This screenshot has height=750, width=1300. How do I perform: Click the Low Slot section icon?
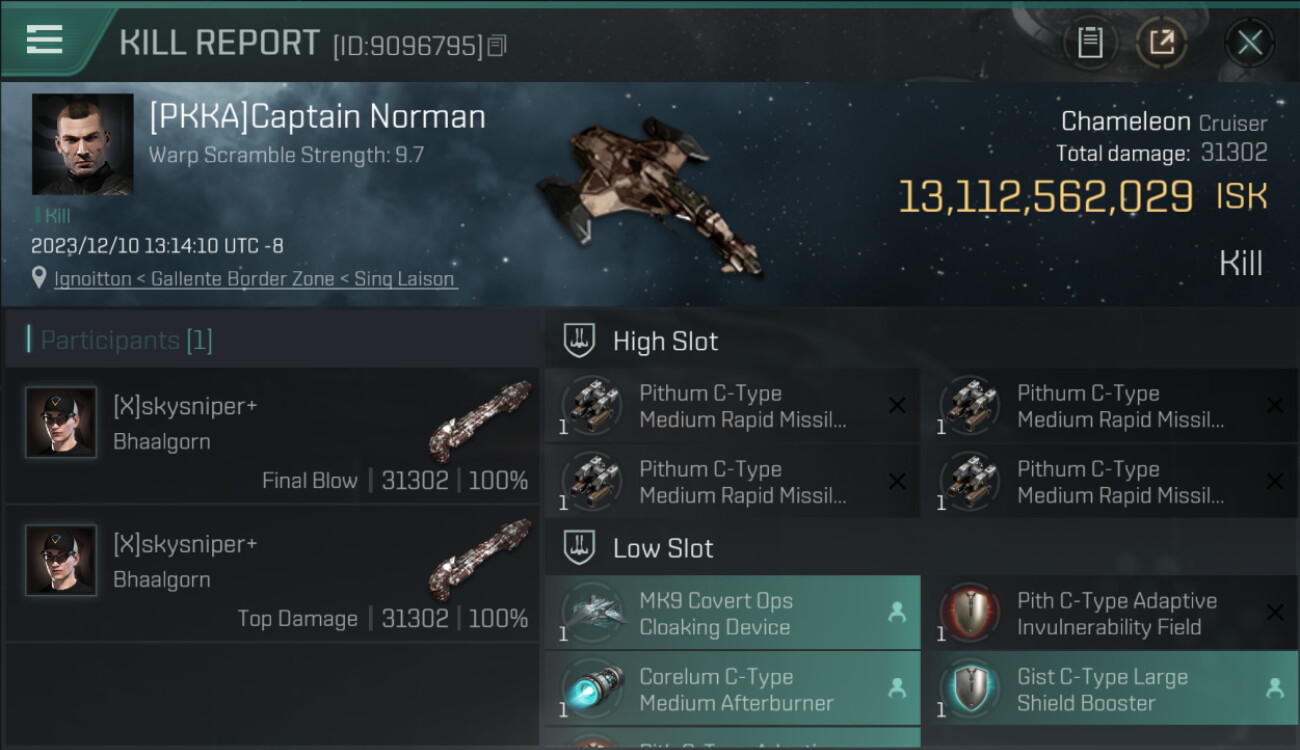[x=580, y=547]
